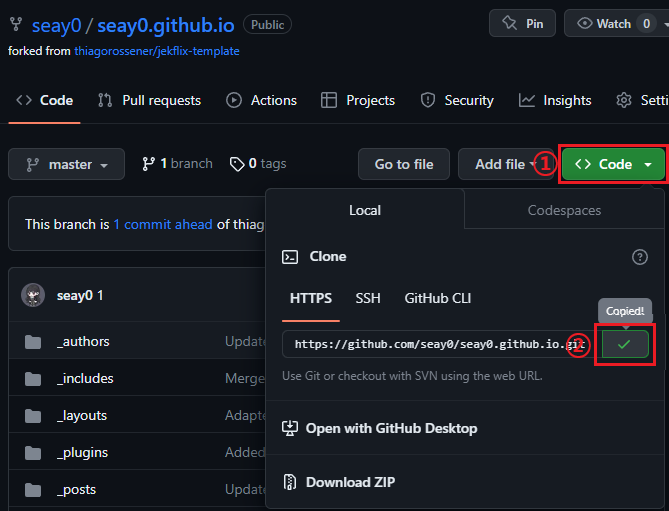
Task: Open the _plugins folder
Action: [82, 453]
